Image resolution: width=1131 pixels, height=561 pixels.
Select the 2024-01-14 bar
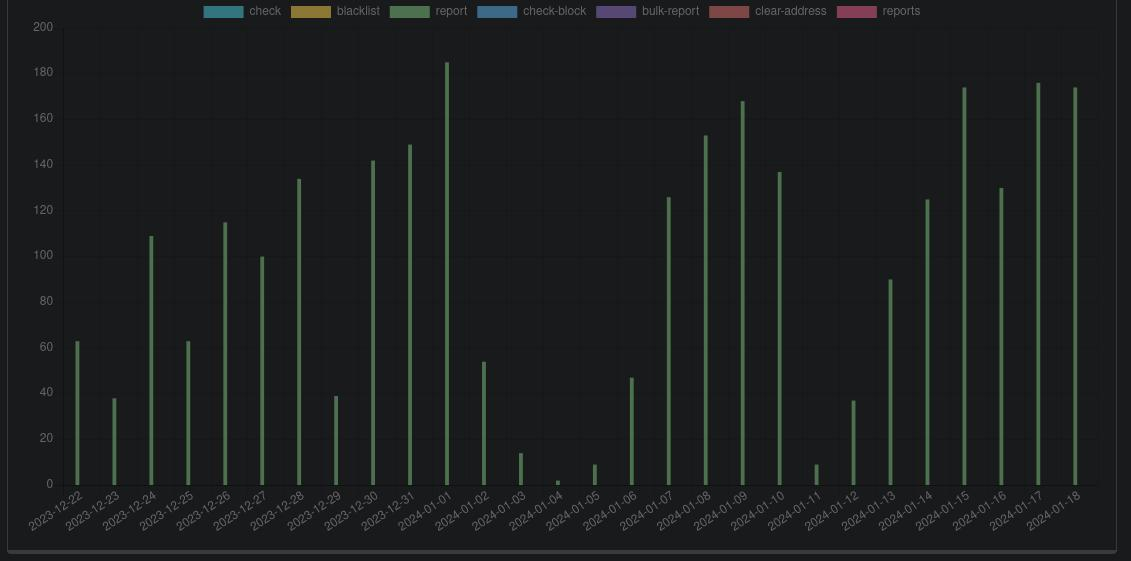click(928, 342)
